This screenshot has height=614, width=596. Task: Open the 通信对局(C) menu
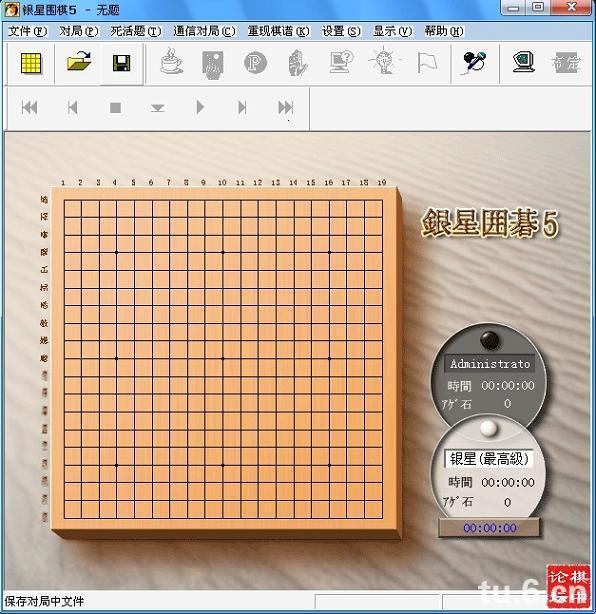coord(204,31)
